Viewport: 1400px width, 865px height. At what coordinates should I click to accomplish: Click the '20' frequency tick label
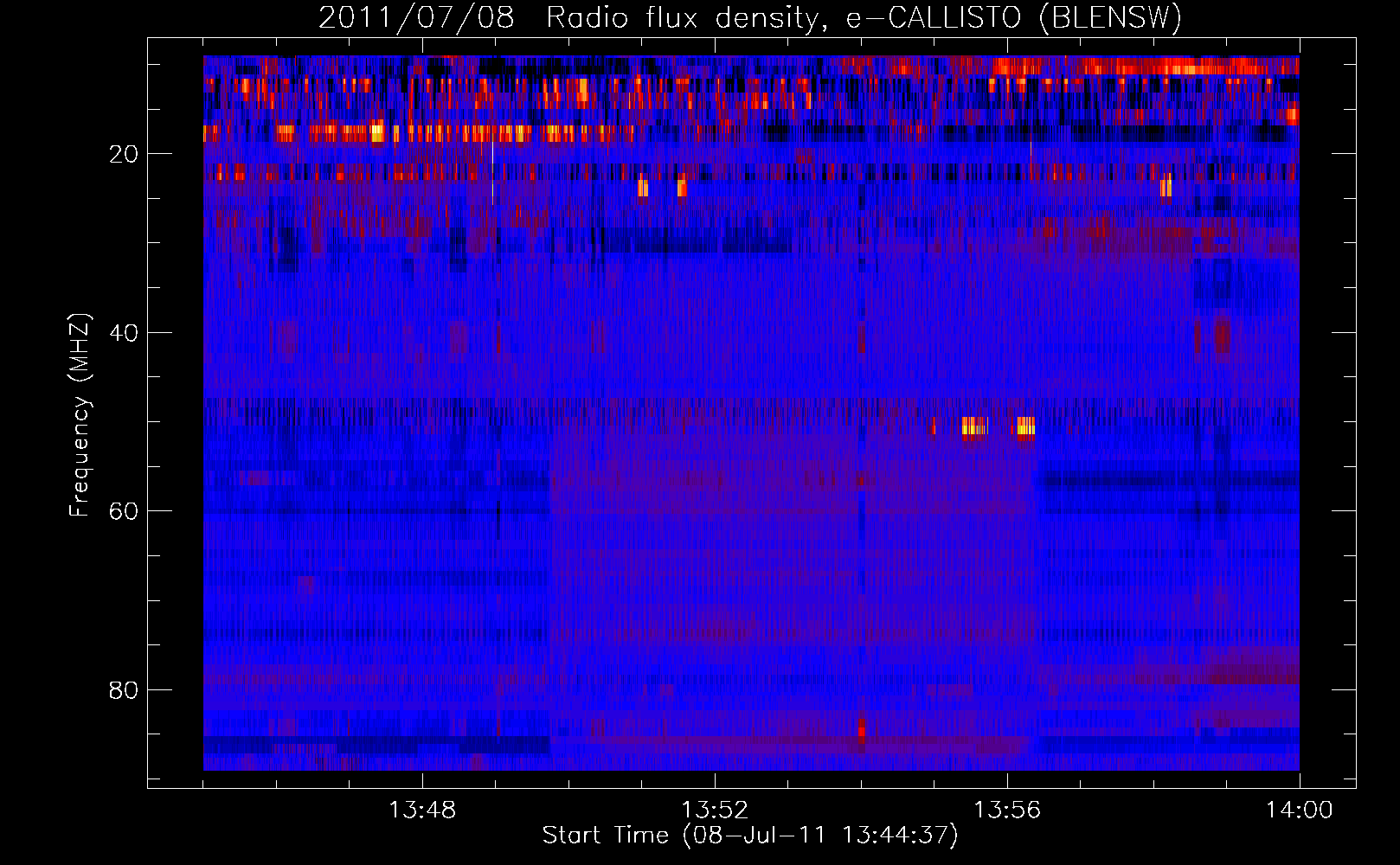124,154
